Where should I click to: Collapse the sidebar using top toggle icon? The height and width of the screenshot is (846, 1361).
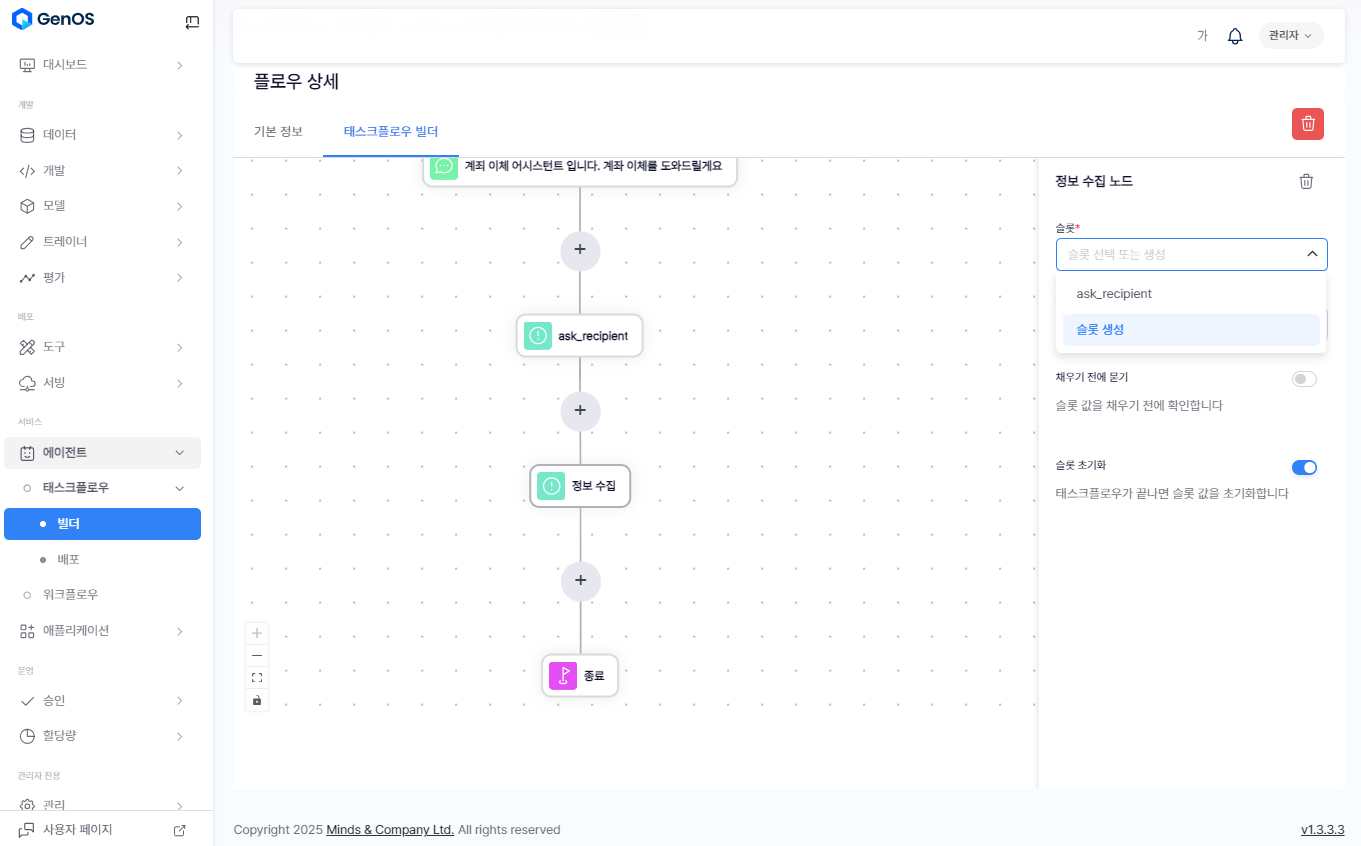pyautogui.click(x=192, y=21)
